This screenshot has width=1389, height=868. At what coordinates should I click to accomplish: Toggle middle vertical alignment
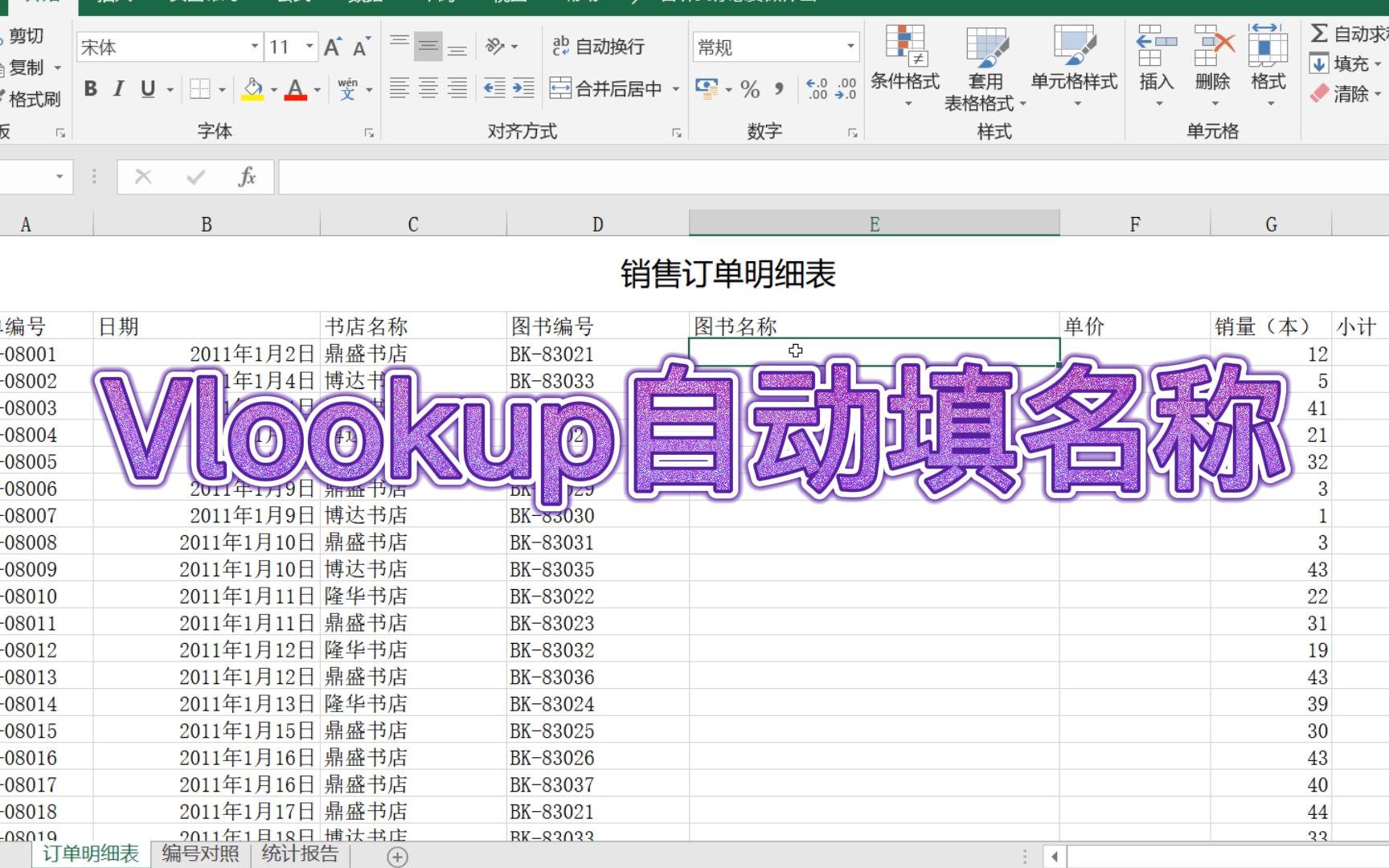428,47
